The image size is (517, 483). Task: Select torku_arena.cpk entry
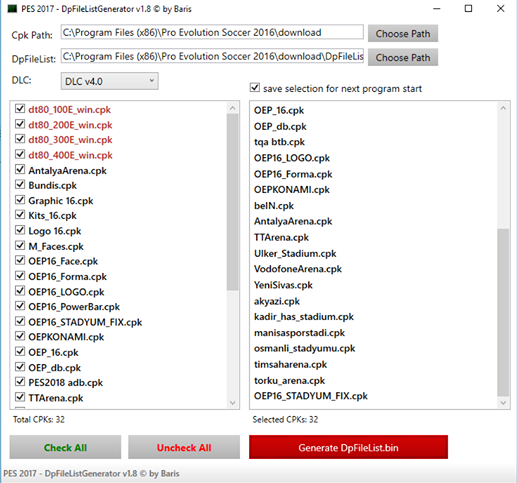(289, 381)
